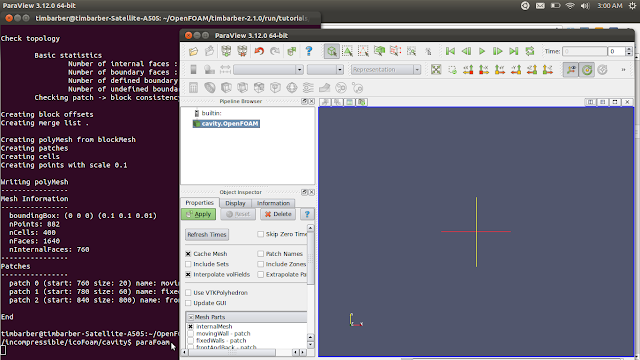Click the Stream Tracer filter icon

click(308, 88)
